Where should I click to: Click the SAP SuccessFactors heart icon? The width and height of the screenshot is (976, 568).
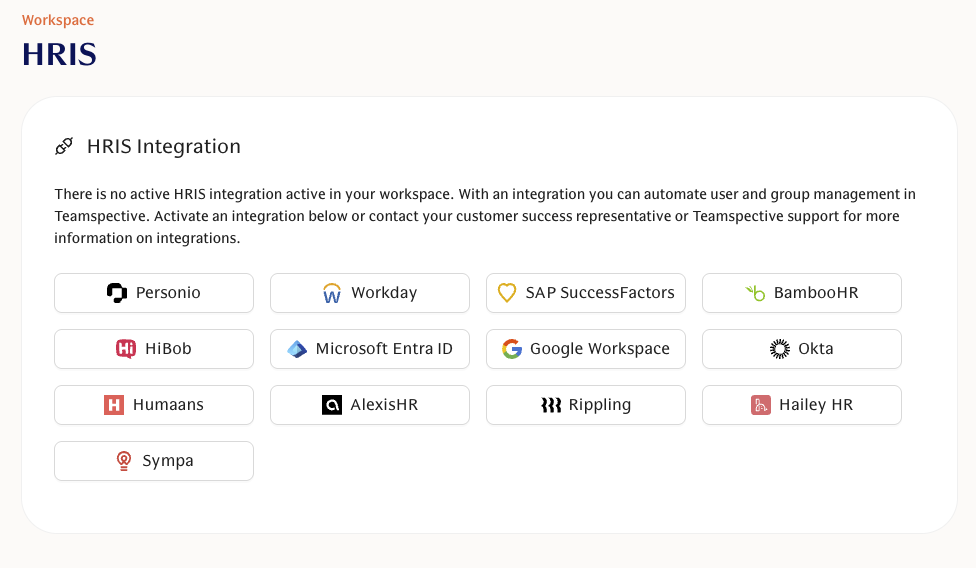(x=507, y=292)
